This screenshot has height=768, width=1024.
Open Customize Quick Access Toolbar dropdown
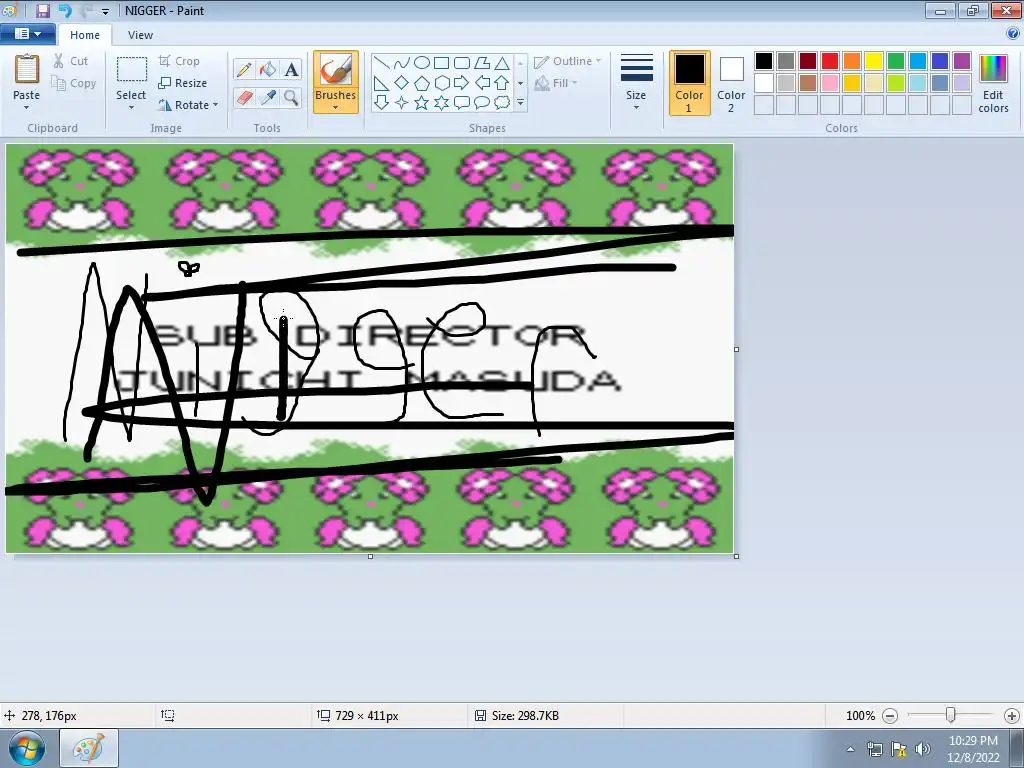click(x=105, y=11)
